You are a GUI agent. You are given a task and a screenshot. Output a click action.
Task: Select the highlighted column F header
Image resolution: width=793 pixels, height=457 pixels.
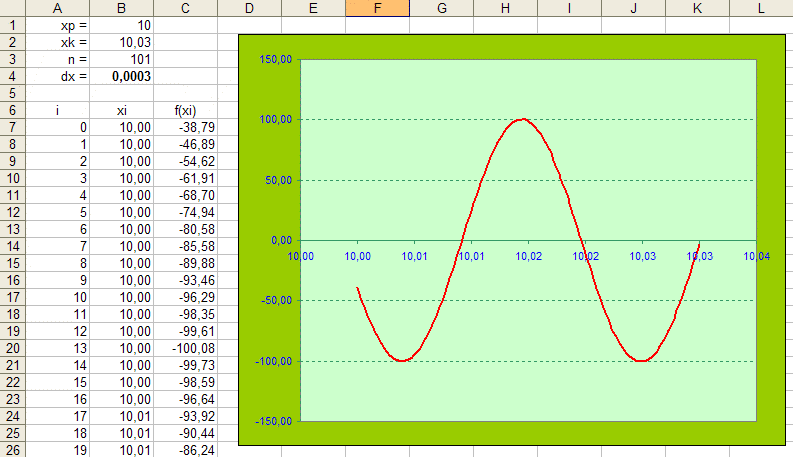(x=376, y=8)
